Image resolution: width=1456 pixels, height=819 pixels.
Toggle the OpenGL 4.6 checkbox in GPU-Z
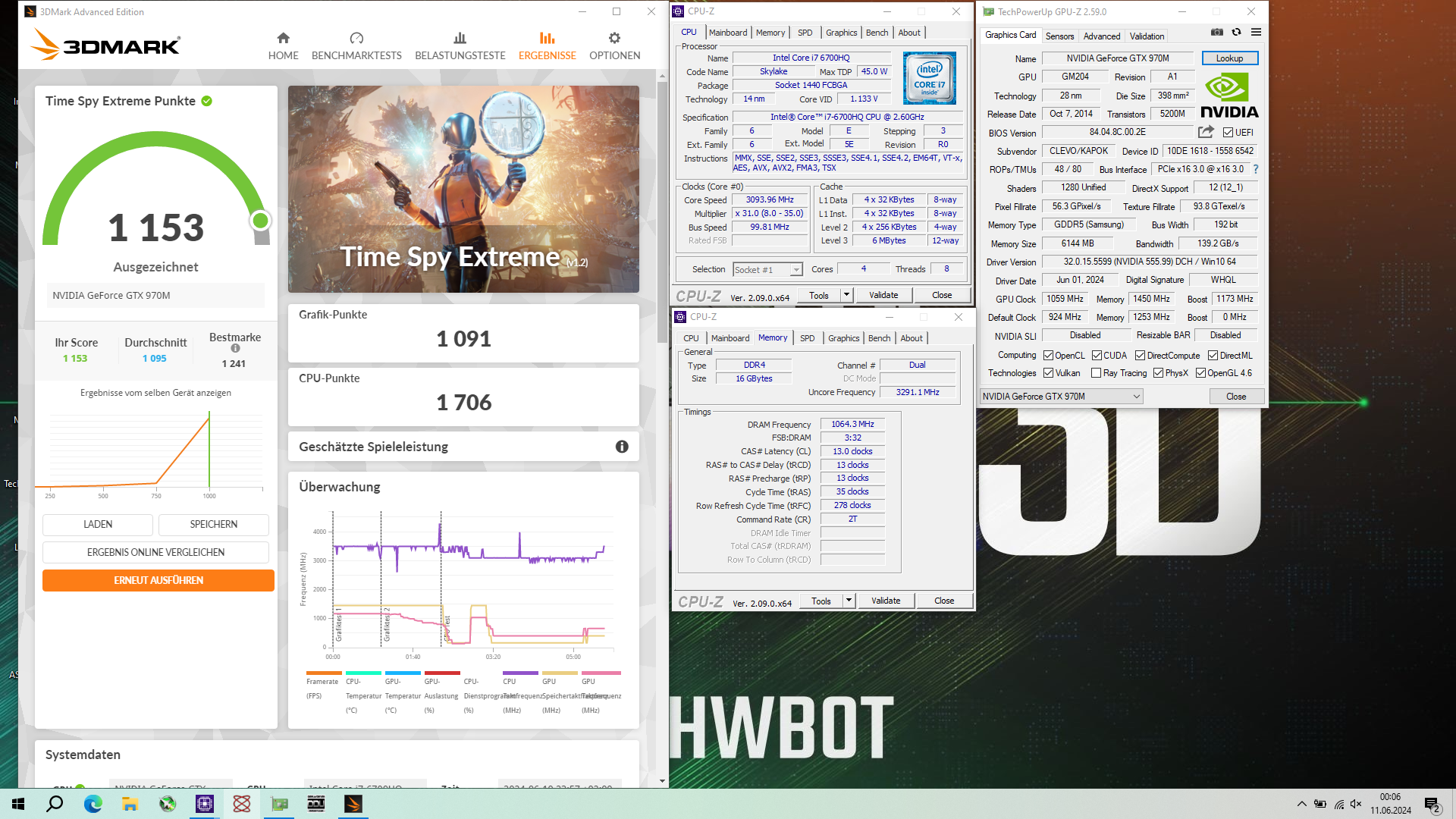coord(1200,373)
